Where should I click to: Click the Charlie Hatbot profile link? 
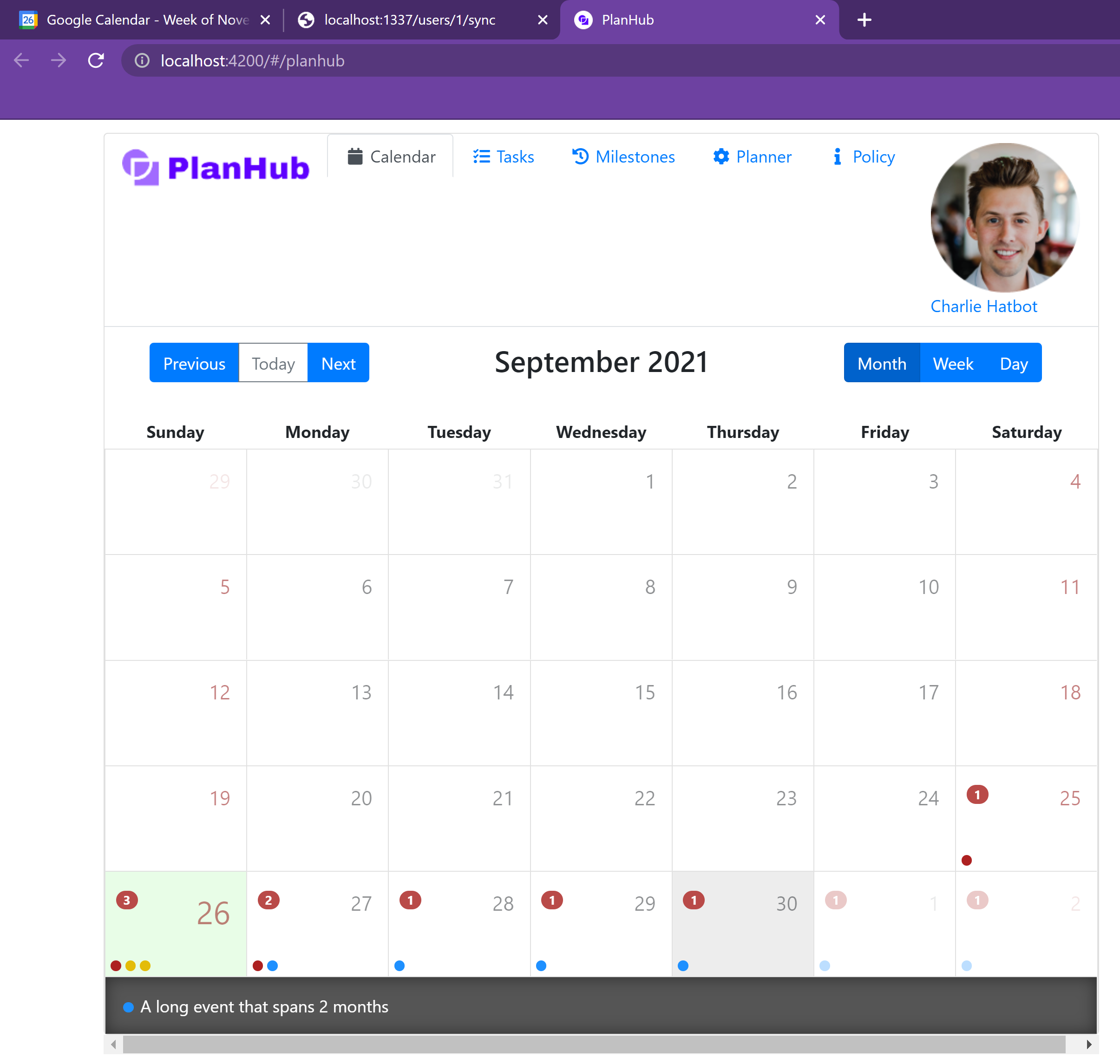(983, 306)
